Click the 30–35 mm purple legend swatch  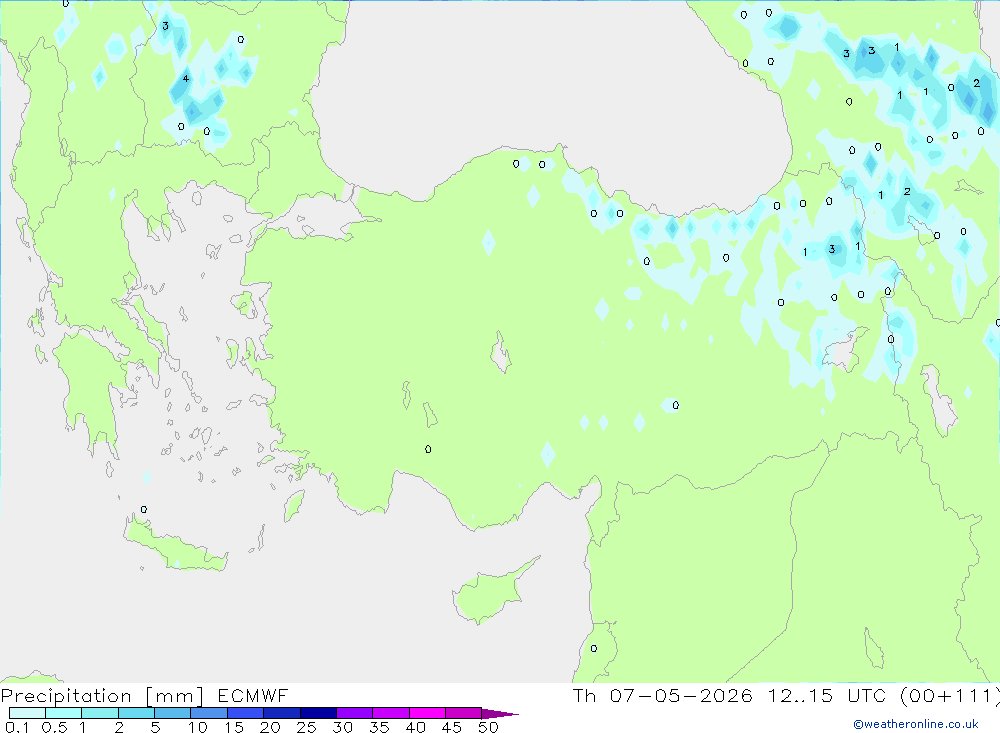355,713
